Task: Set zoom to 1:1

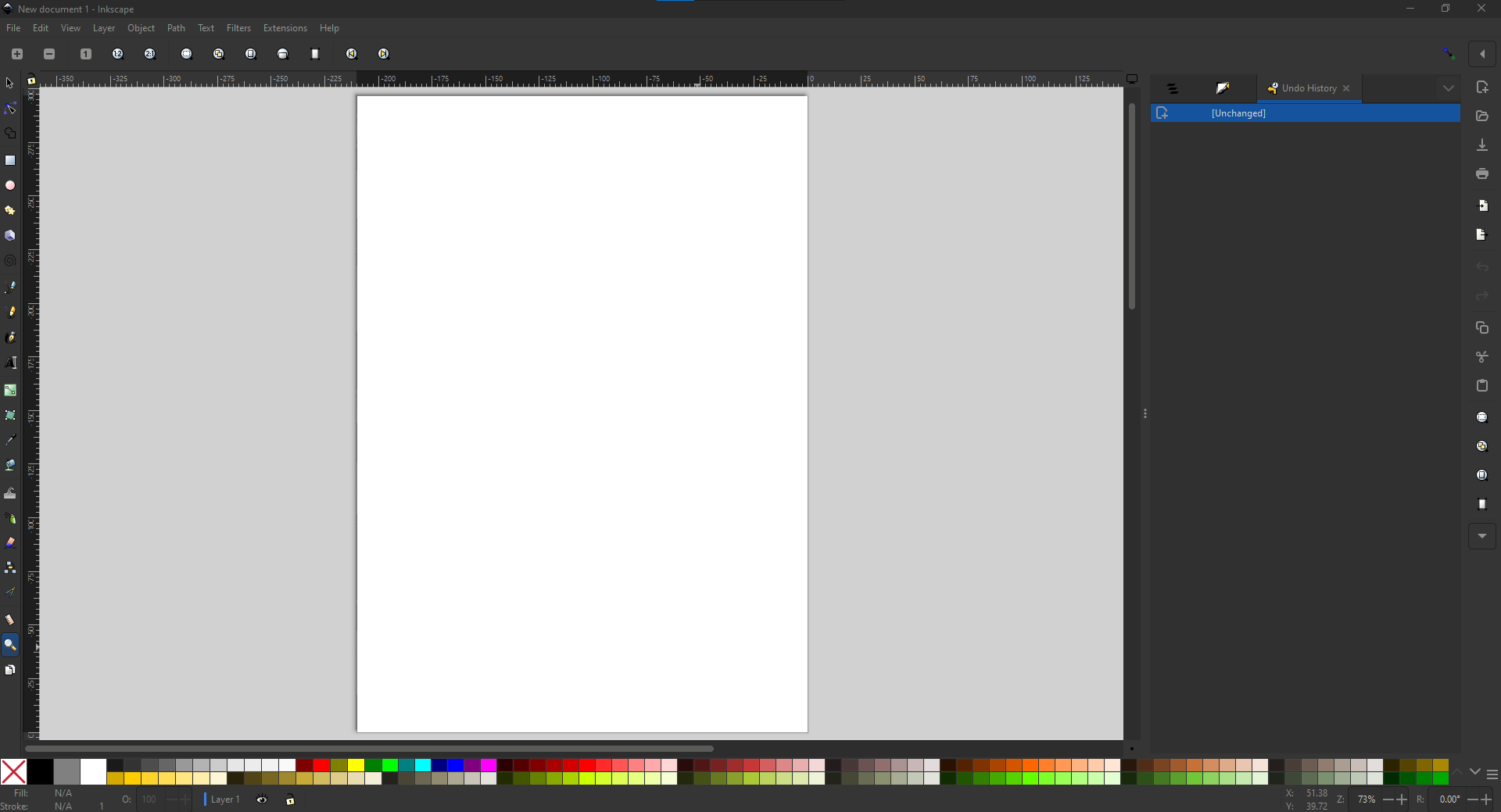Action: (86, 54)
